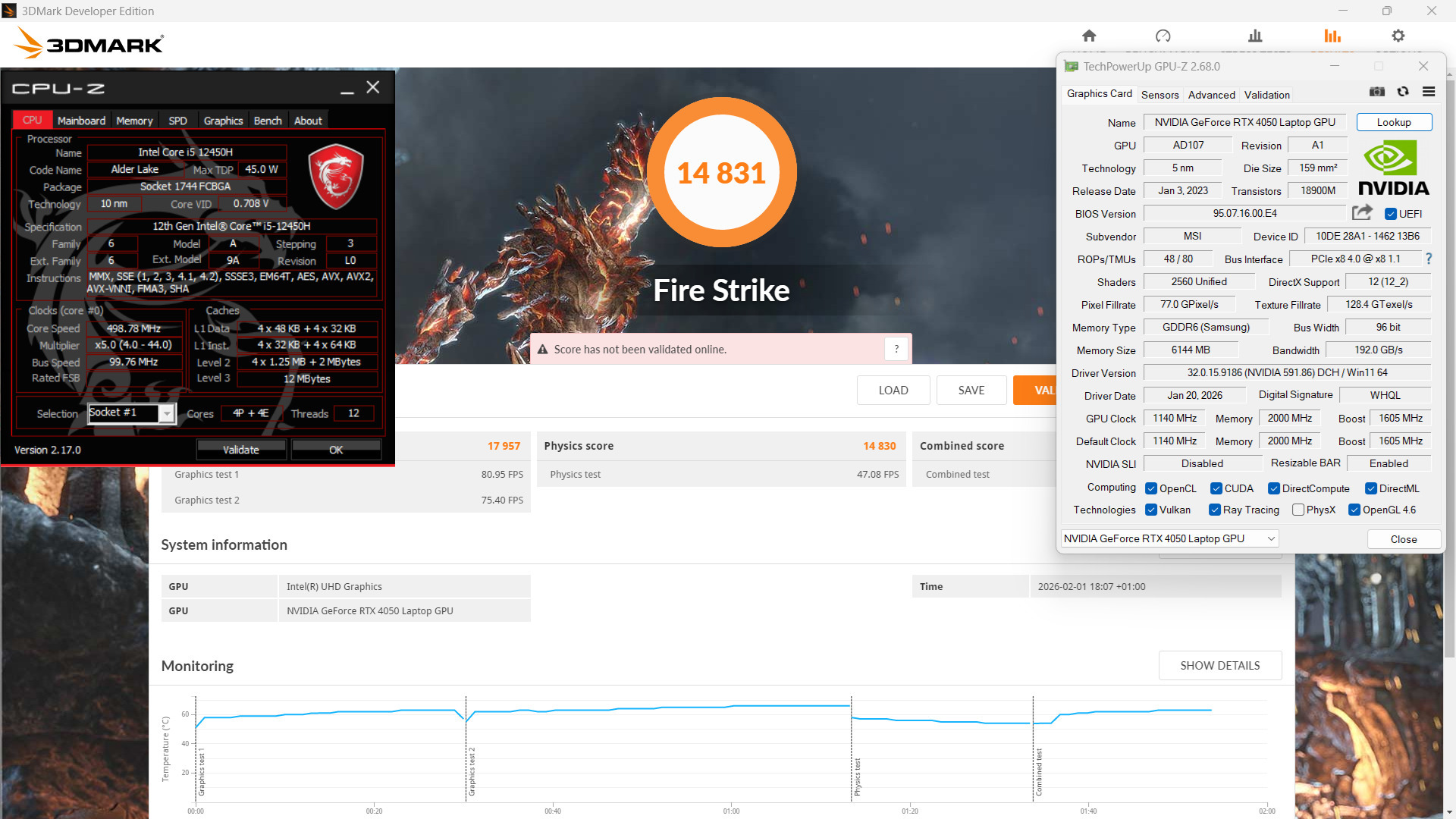Click GPU-Z refresh icon

pyautogui.click(x=1403, y=92)
